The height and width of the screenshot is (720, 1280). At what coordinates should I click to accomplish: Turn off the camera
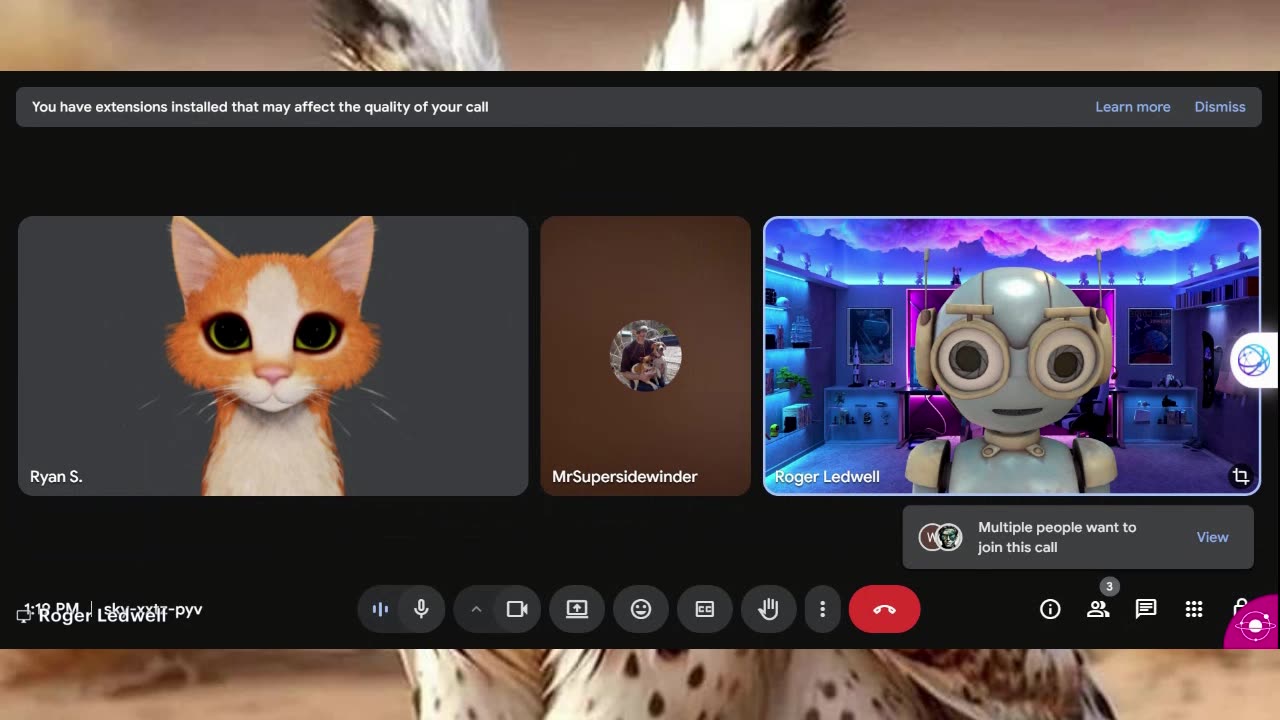517,609
